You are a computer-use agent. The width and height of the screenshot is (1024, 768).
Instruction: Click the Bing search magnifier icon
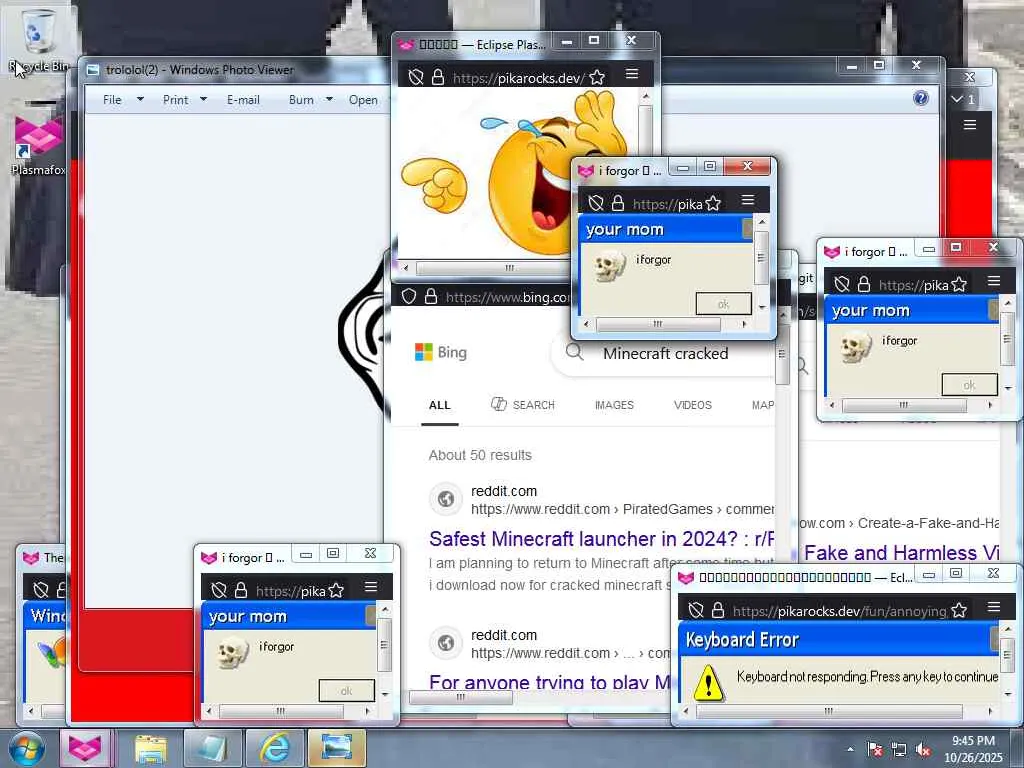pos(575,352)
